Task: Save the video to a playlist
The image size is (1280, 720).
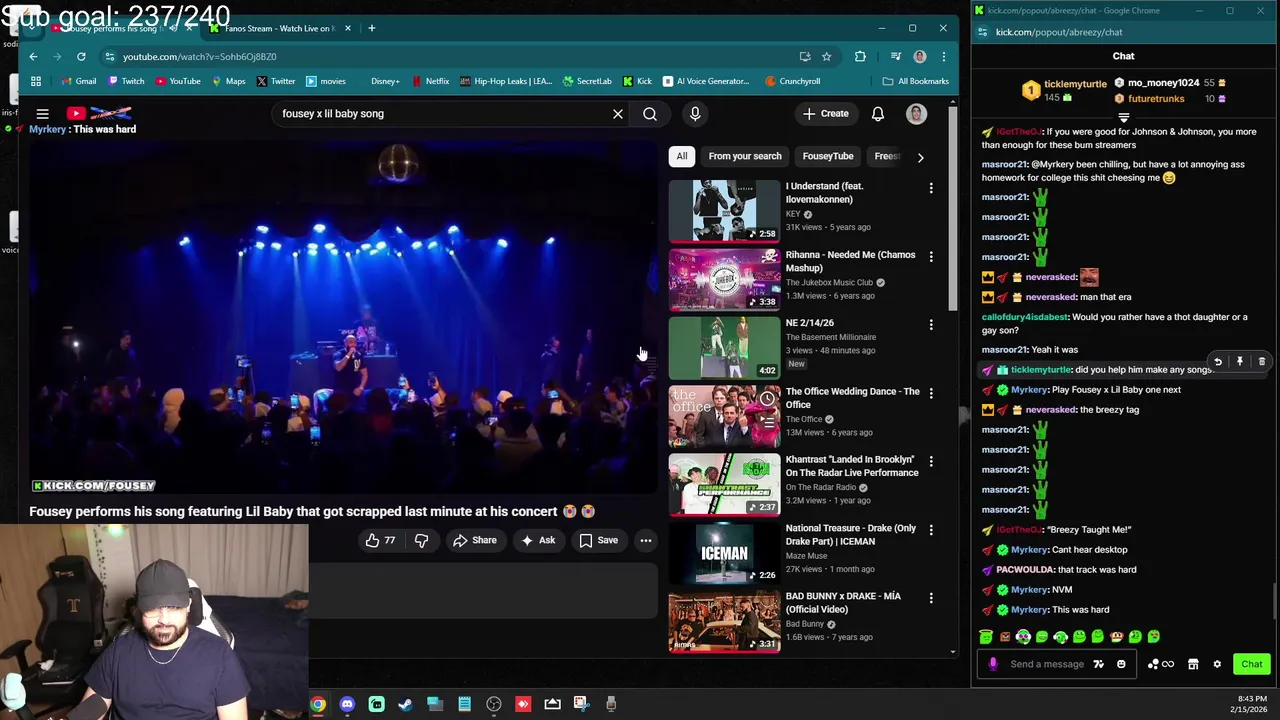Action: 598,540
